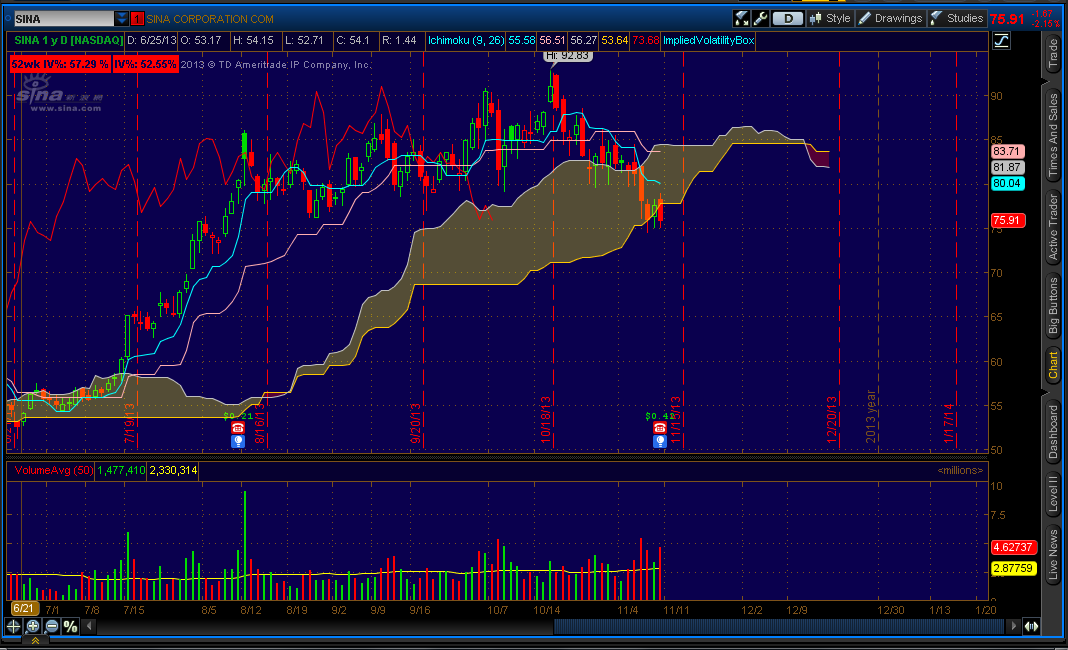This screenshot has width=1068, height=650.
Task: Click the SINA 1 y D [NASDAQ] chart label
Action: (68, 40)
